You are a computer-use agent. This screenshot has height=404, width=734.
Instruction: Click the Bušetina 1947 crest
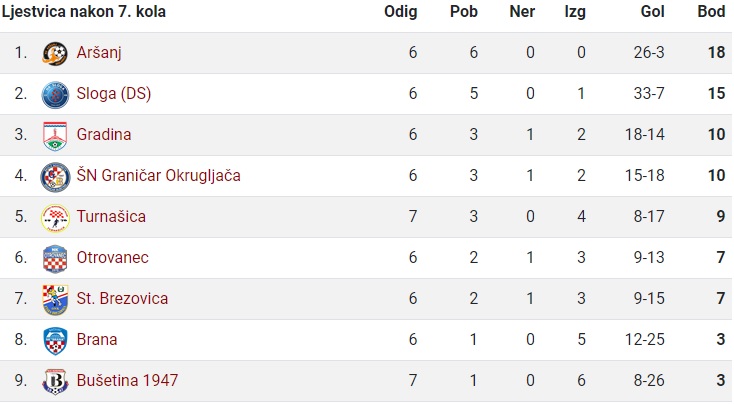(55, 382)
